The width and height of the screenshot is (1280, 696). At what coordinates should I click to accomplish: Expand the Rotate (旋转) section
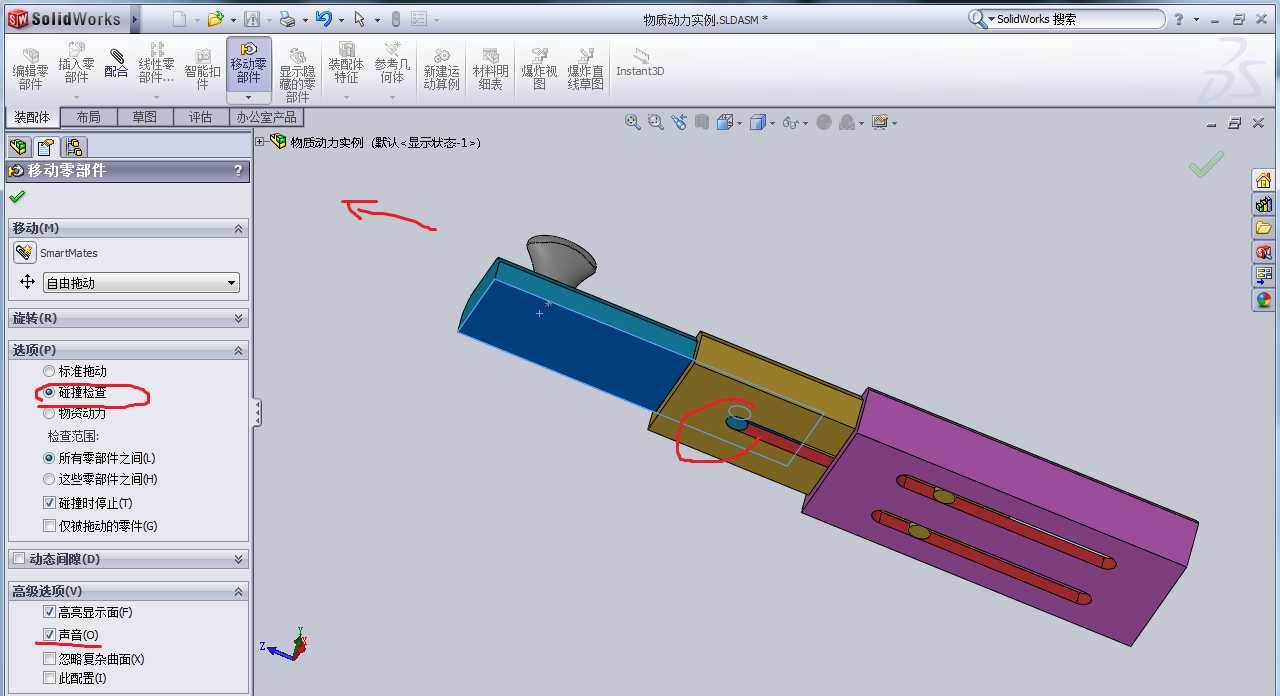[238, 318]
